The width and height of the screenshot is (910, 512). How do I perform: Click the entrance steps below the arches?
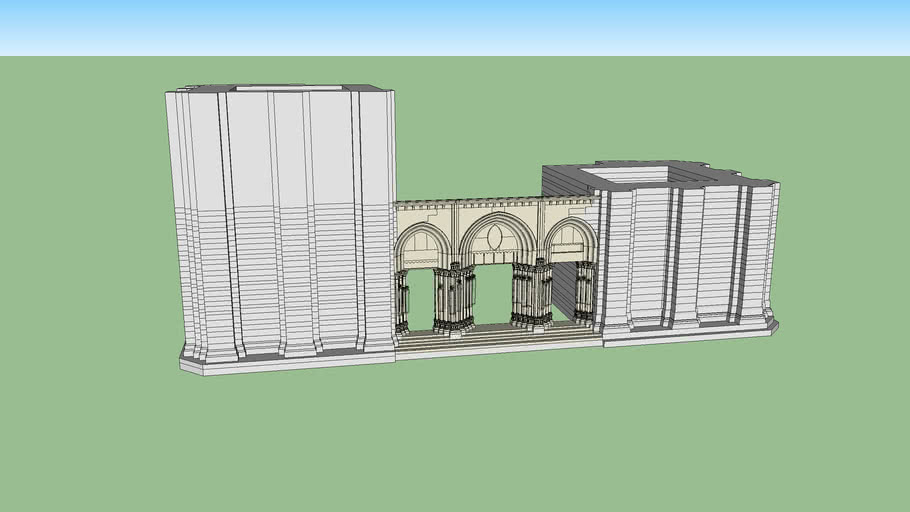495,338
